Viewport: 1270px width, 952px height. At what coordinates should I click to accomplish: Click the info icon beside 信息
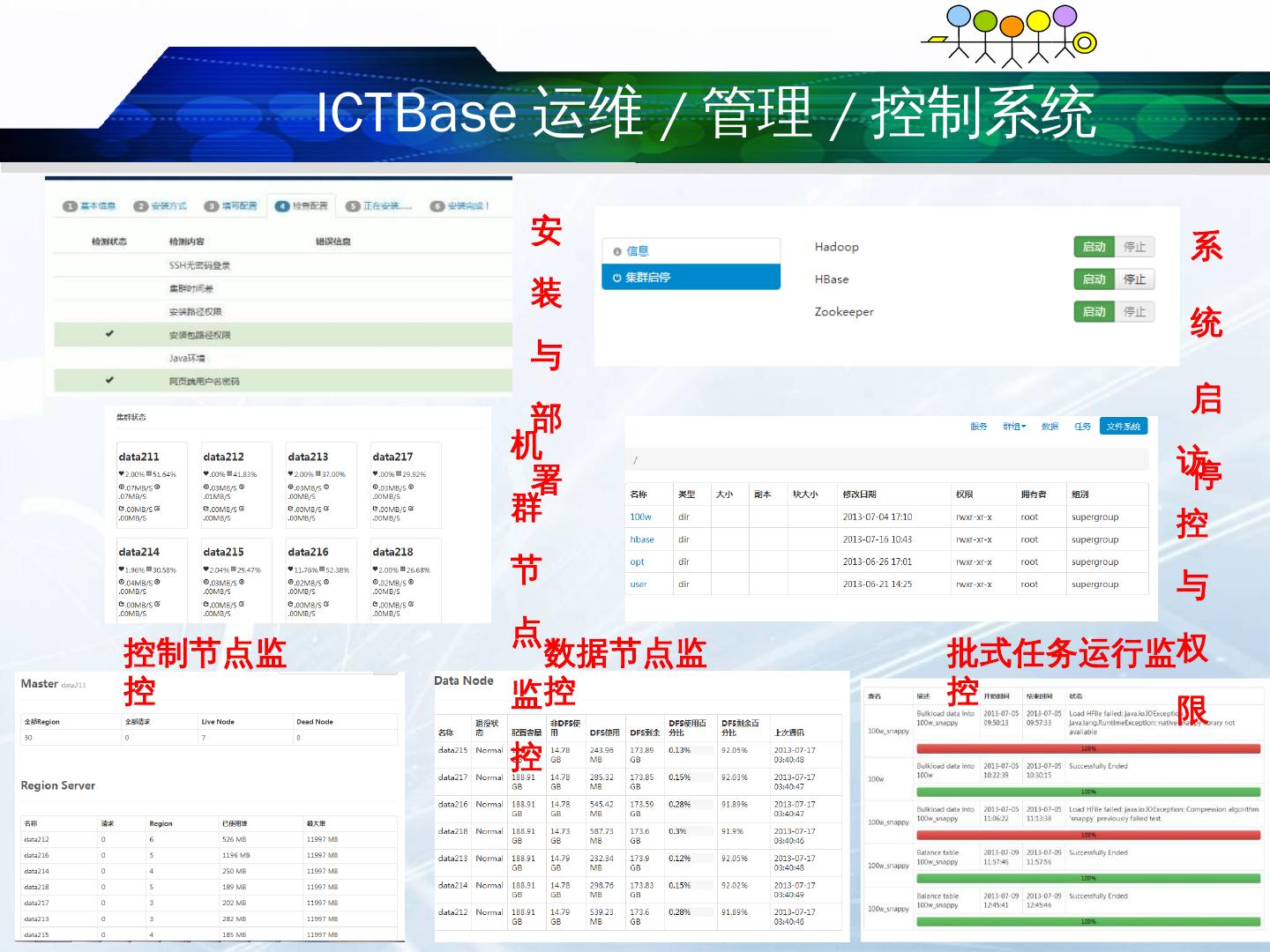point(616,251)
